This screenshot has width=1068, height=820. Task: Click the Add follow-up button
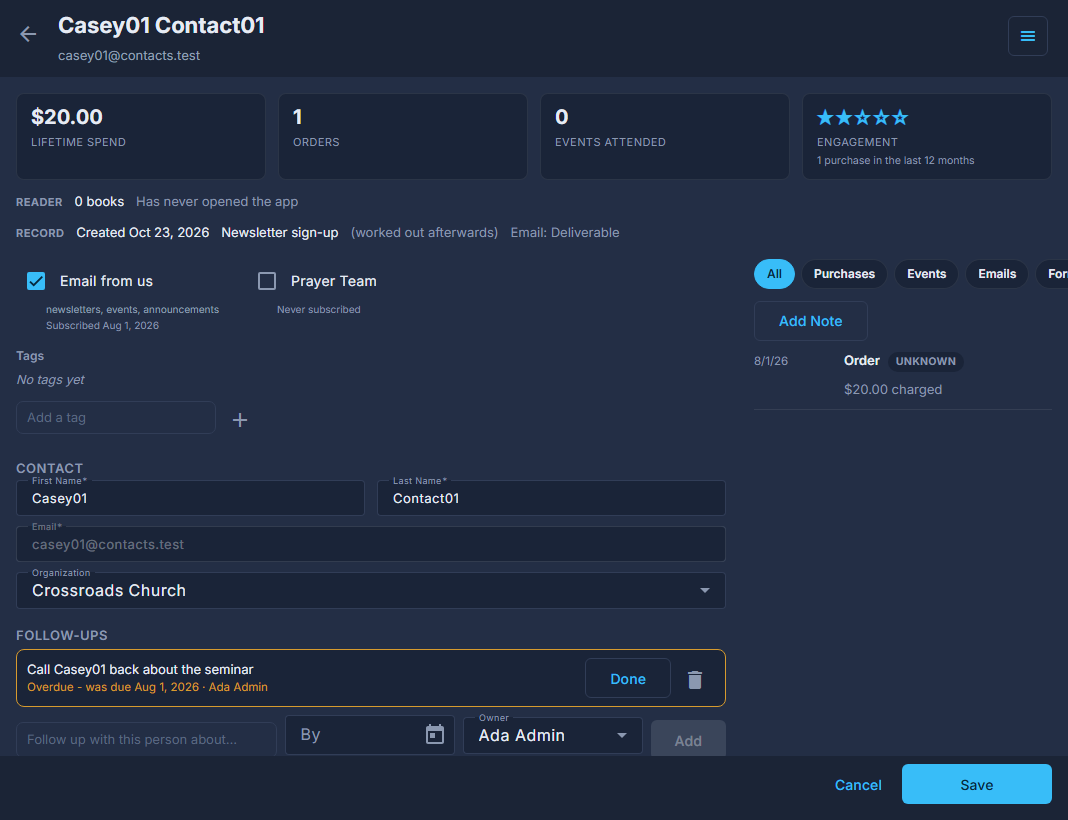click(x=688, y=740)
